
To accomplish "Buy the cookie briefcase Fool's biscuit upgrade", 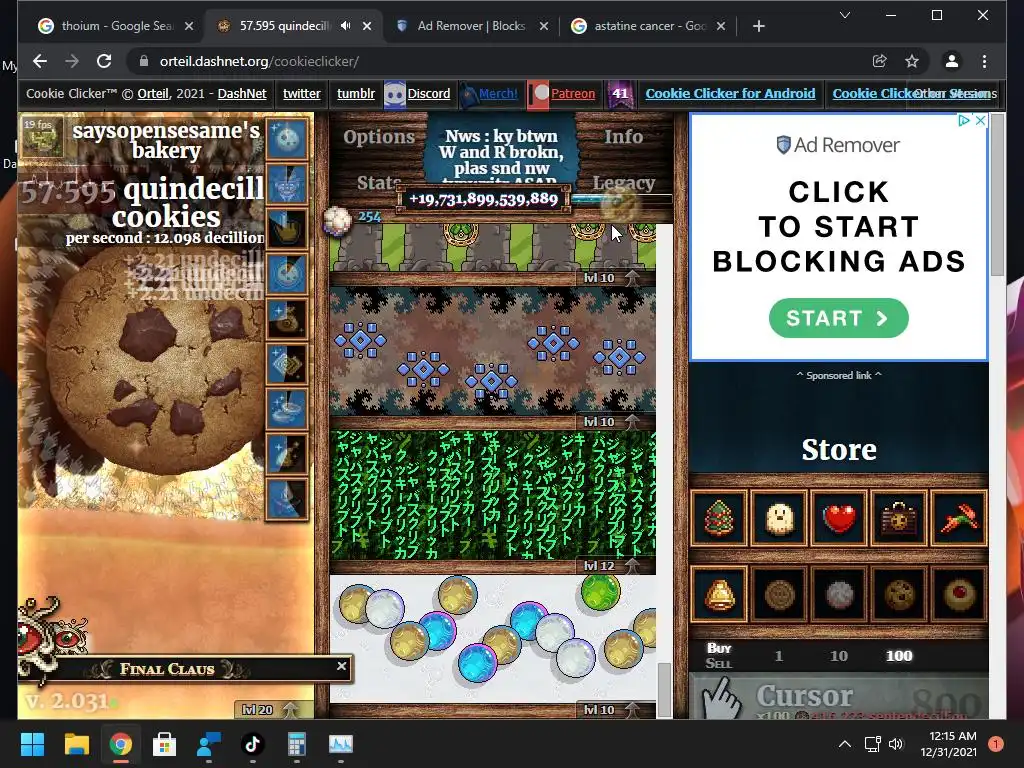I will coord(899,519).
